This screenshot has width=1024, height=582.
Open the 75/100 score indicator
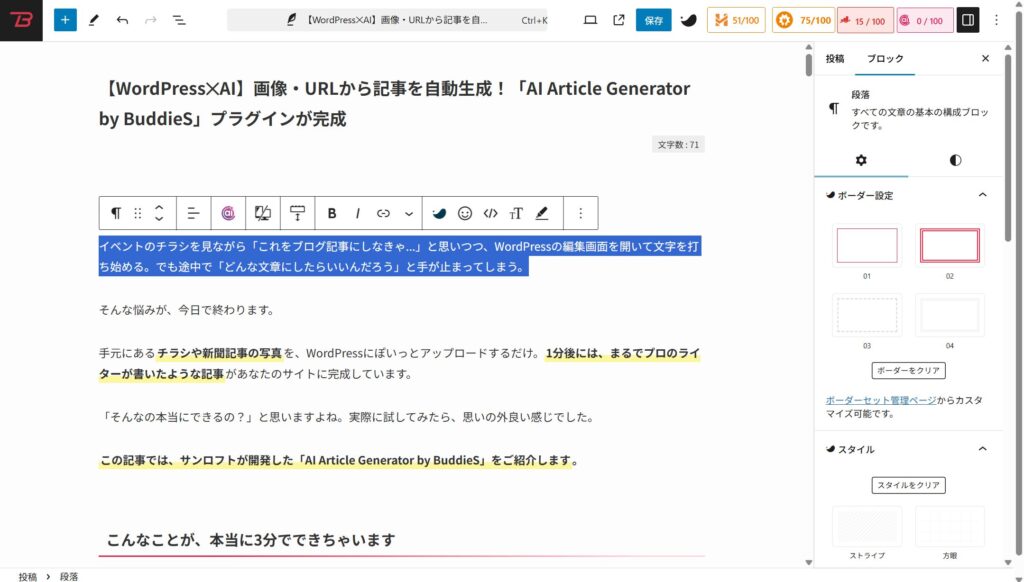pyautogui.click(x=803, y=20)
